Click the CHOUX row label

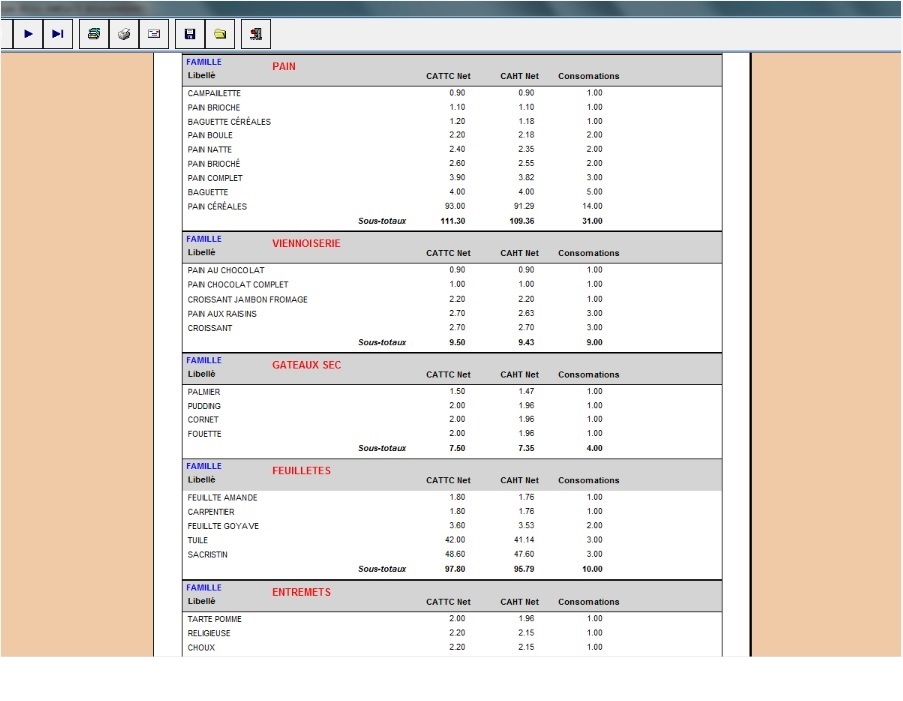pos(201,648)
